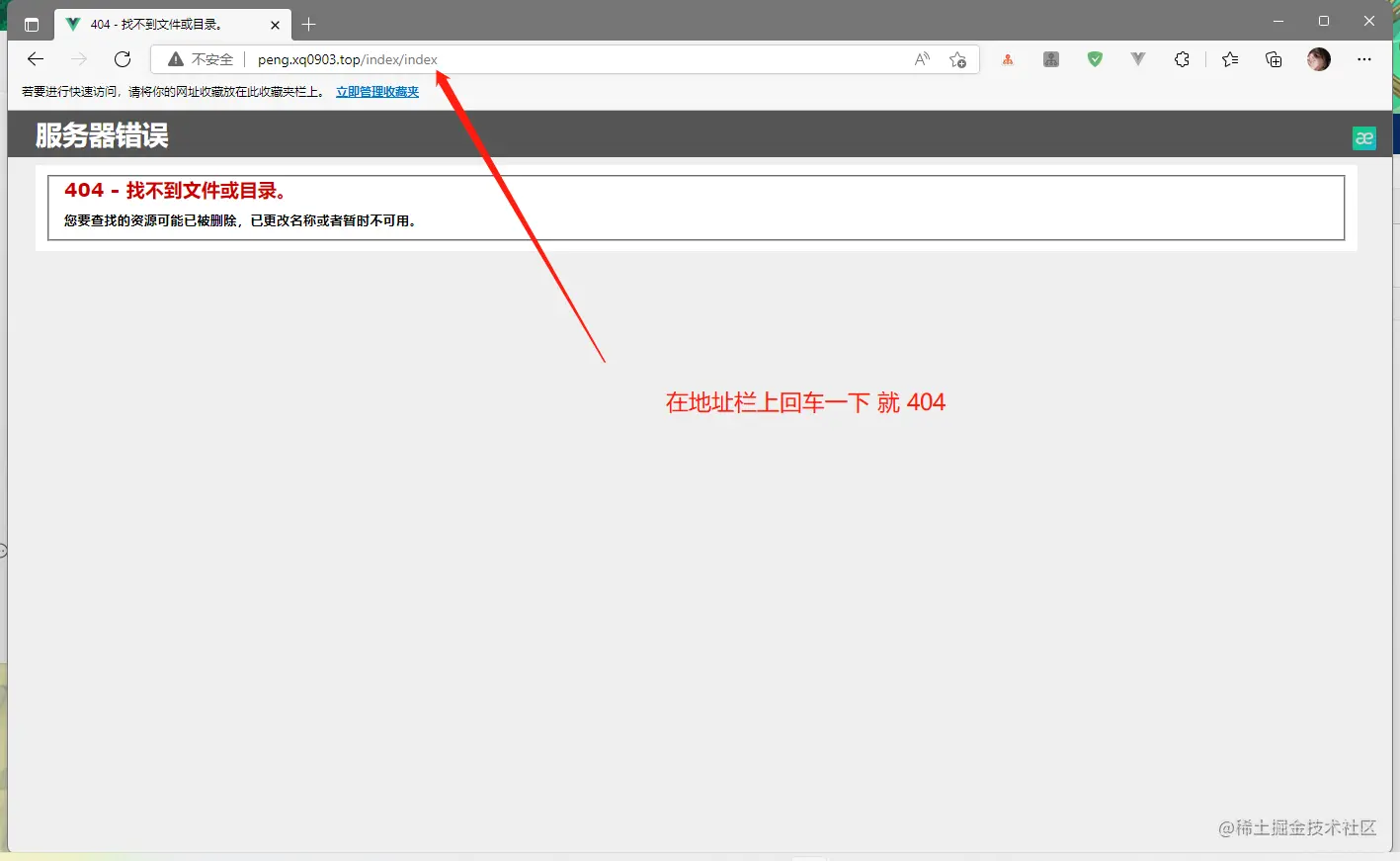Open the Collections icon in the toolbar

(1273, 59)
